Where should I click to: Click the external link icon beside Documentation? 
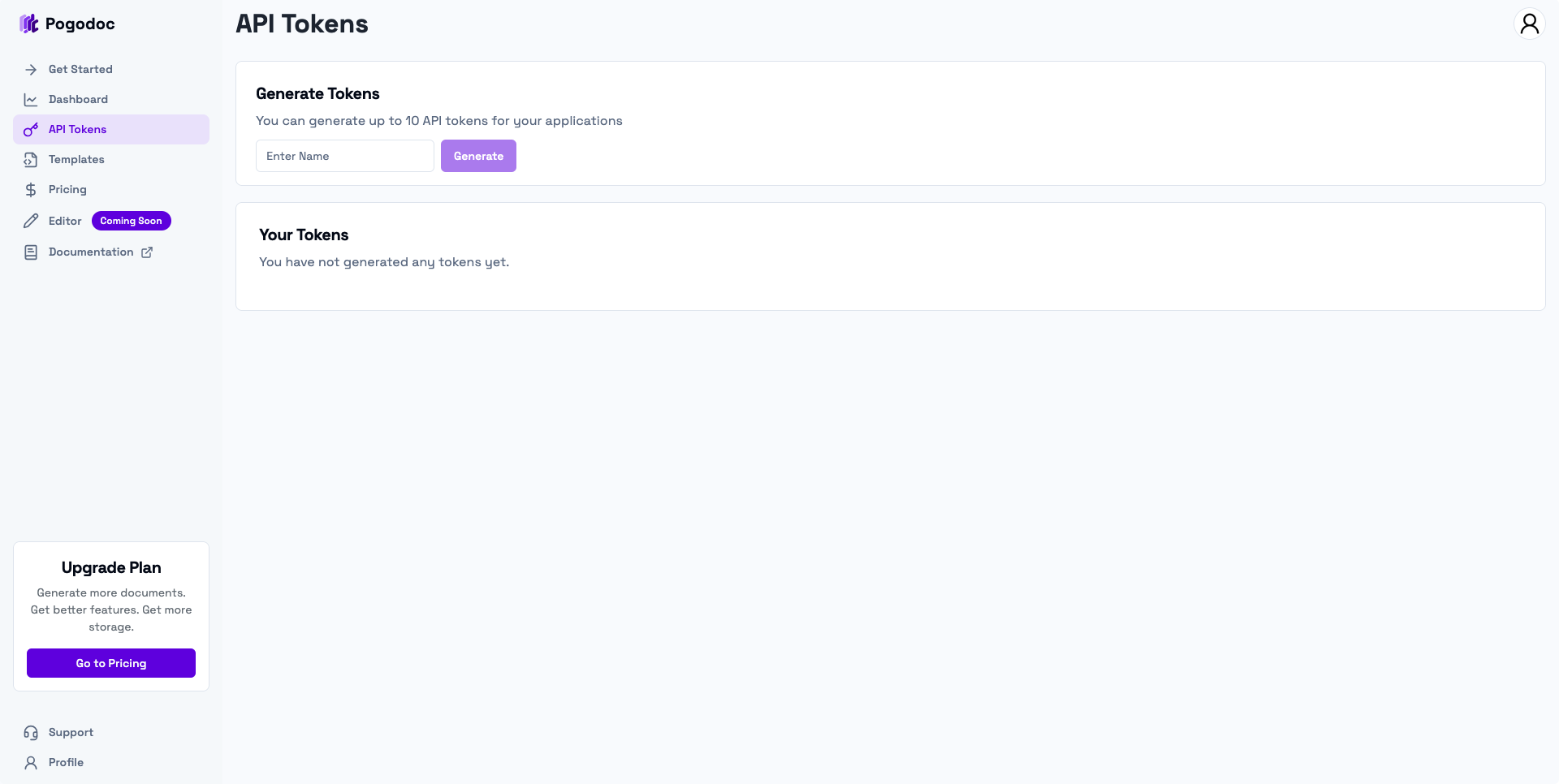(x=147, y=252)
